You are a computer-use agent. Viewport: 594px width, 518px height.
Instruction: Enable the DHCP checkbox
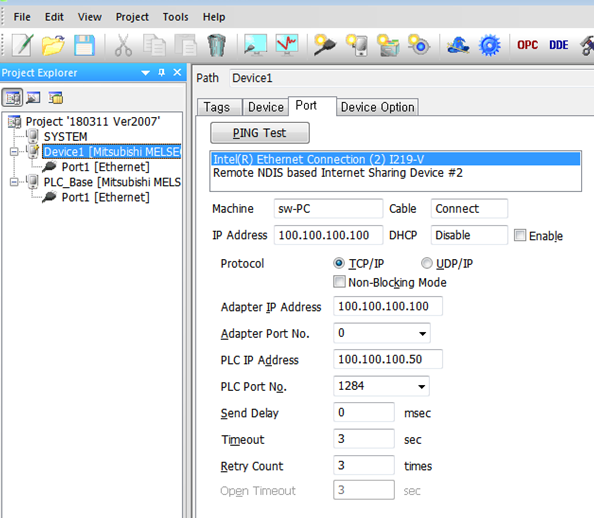pos(520,235)
